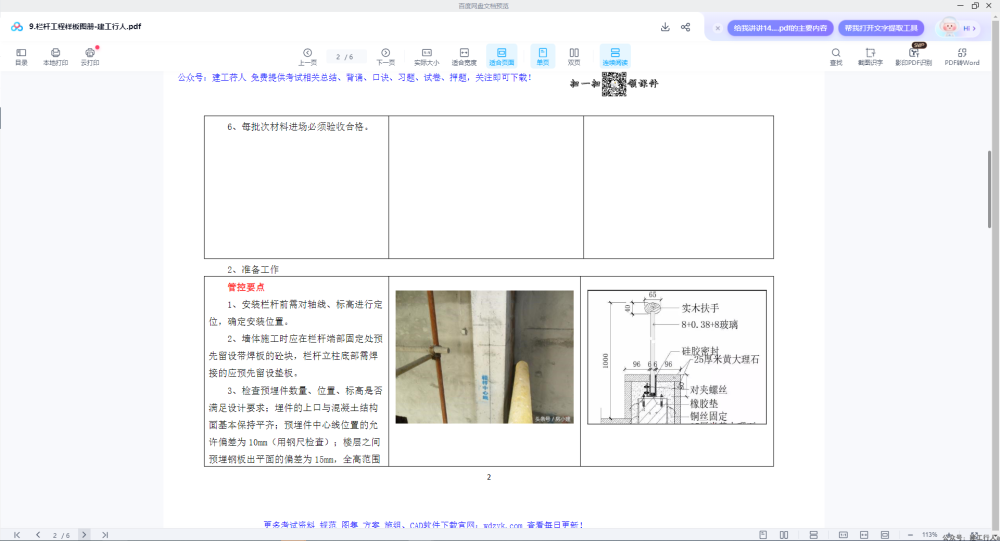Jump to first page in bottom bar
The image size is (1000, 541).
click(17, 535)
